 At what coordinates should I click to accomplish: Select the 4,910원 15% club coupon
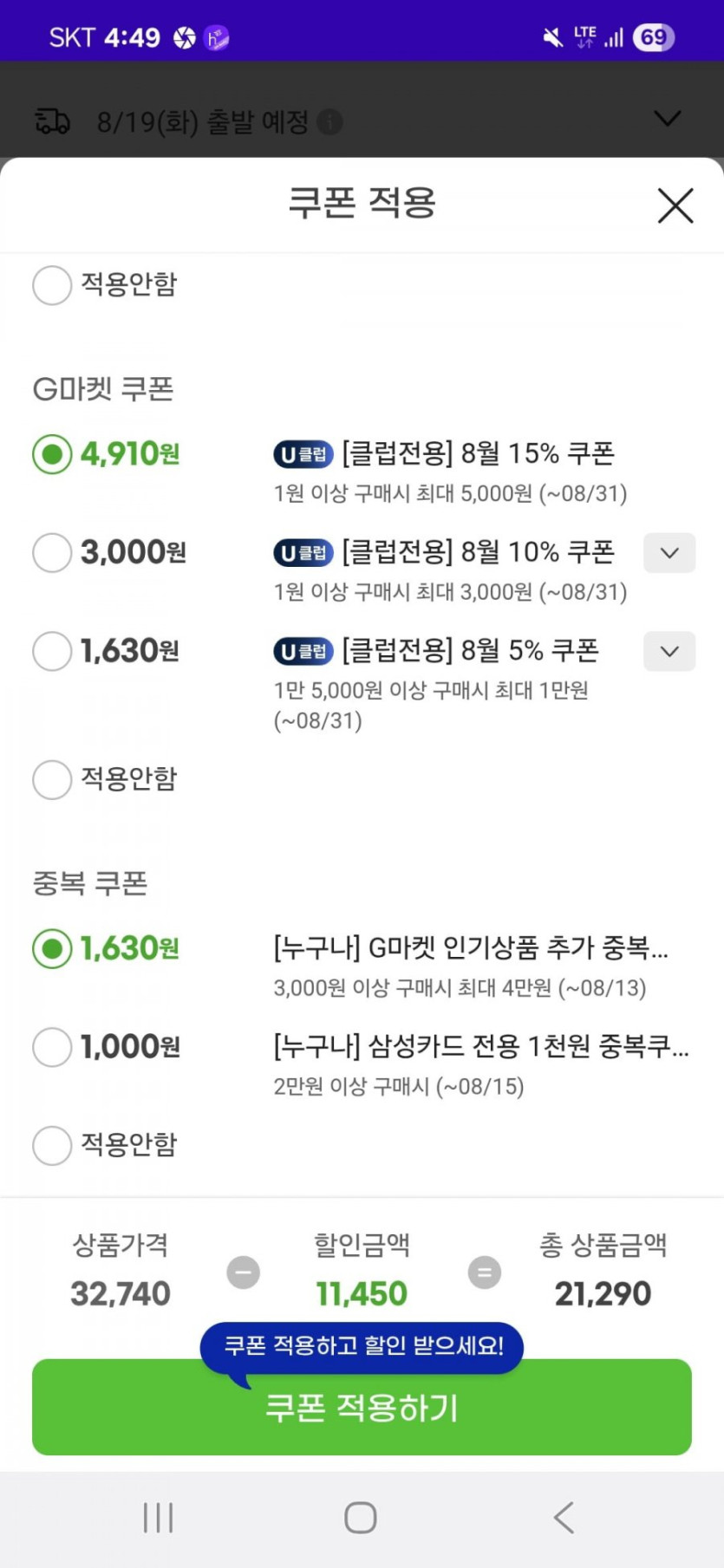[52, 454]
